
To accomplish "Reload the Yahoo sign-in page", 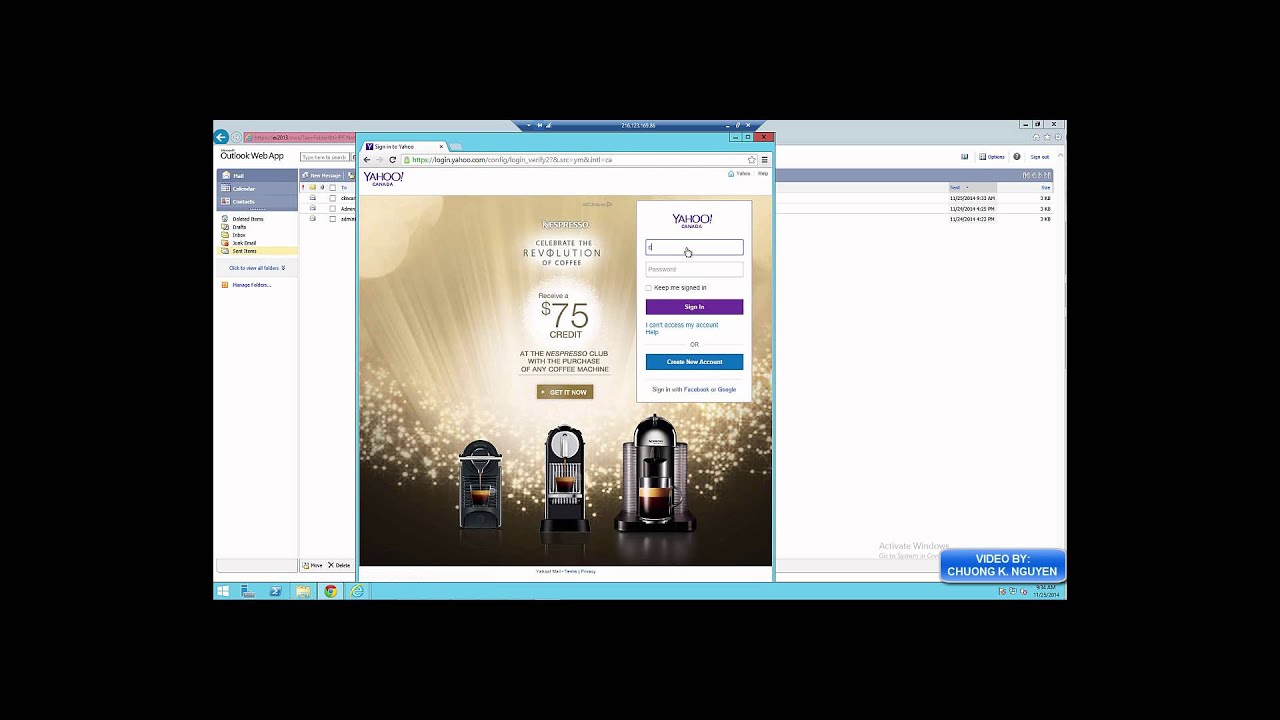I will [392, 160].
